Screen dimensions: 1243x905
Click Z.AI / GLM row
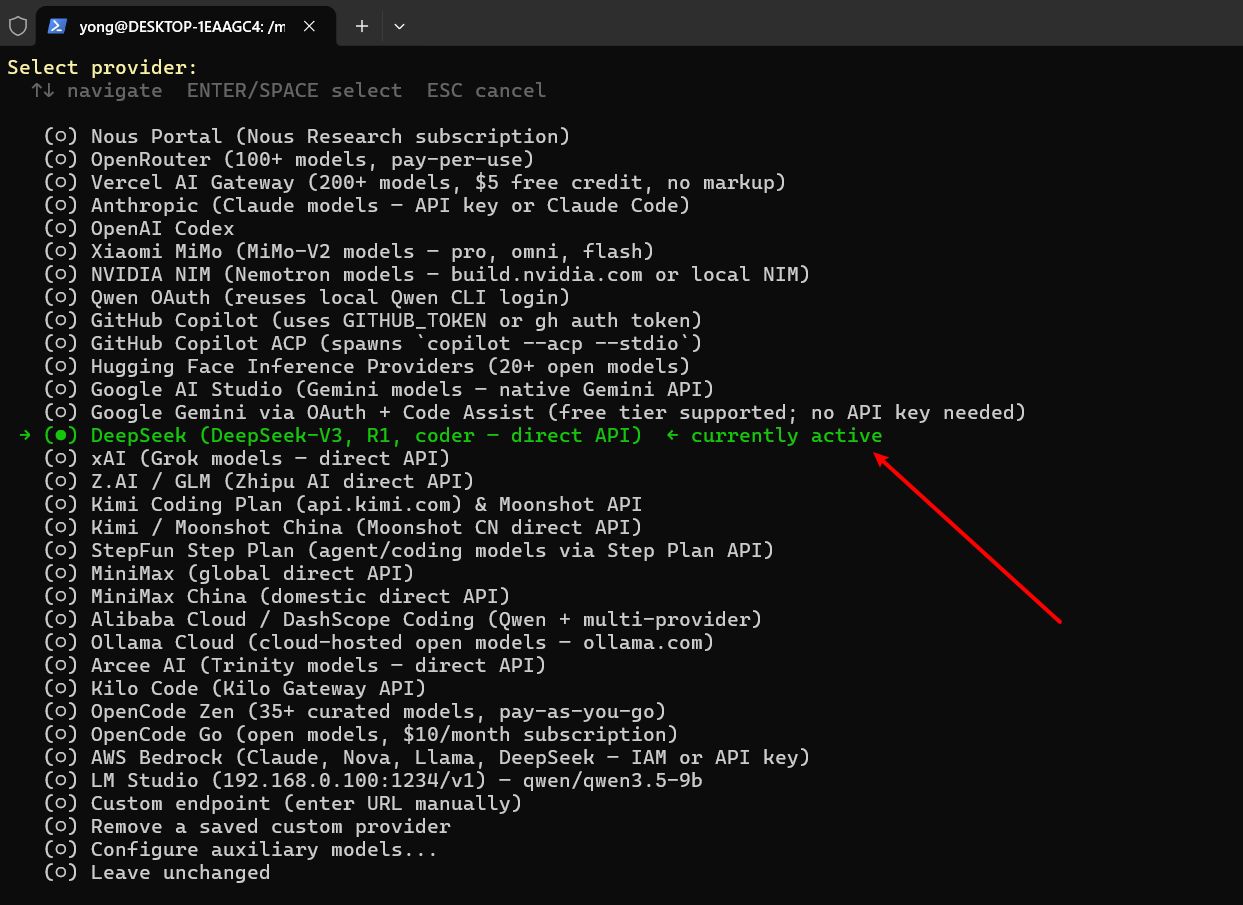tap(259, 481)
